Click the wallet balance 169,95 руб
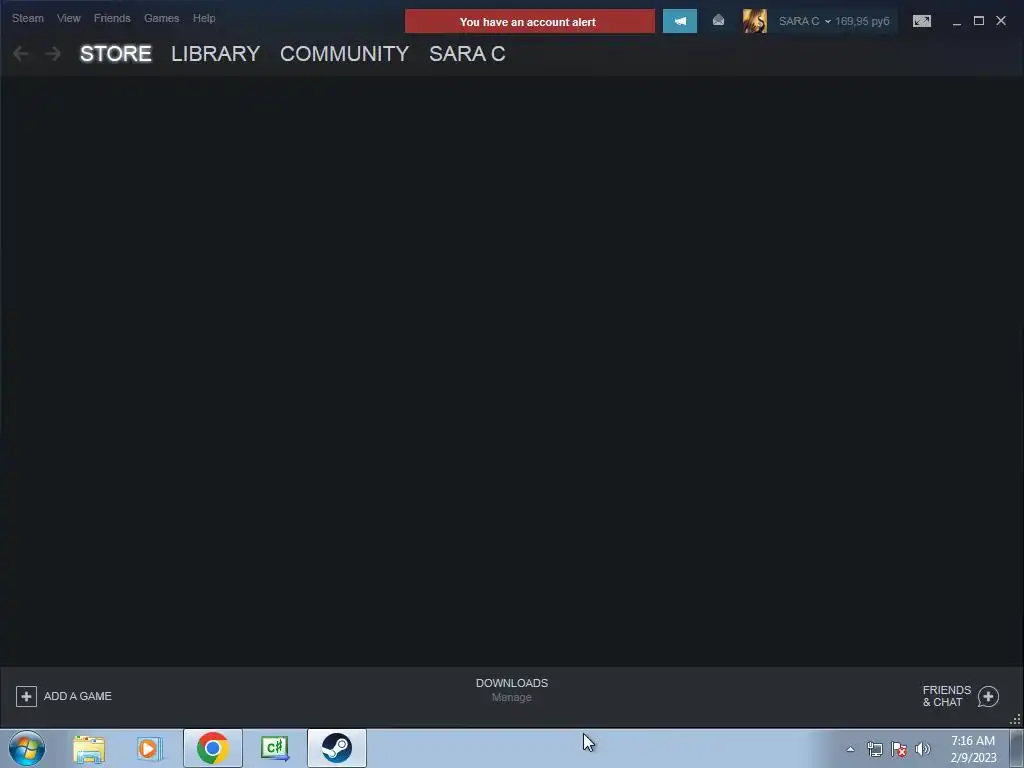The image size is (1024, 768). coord(862,22)
